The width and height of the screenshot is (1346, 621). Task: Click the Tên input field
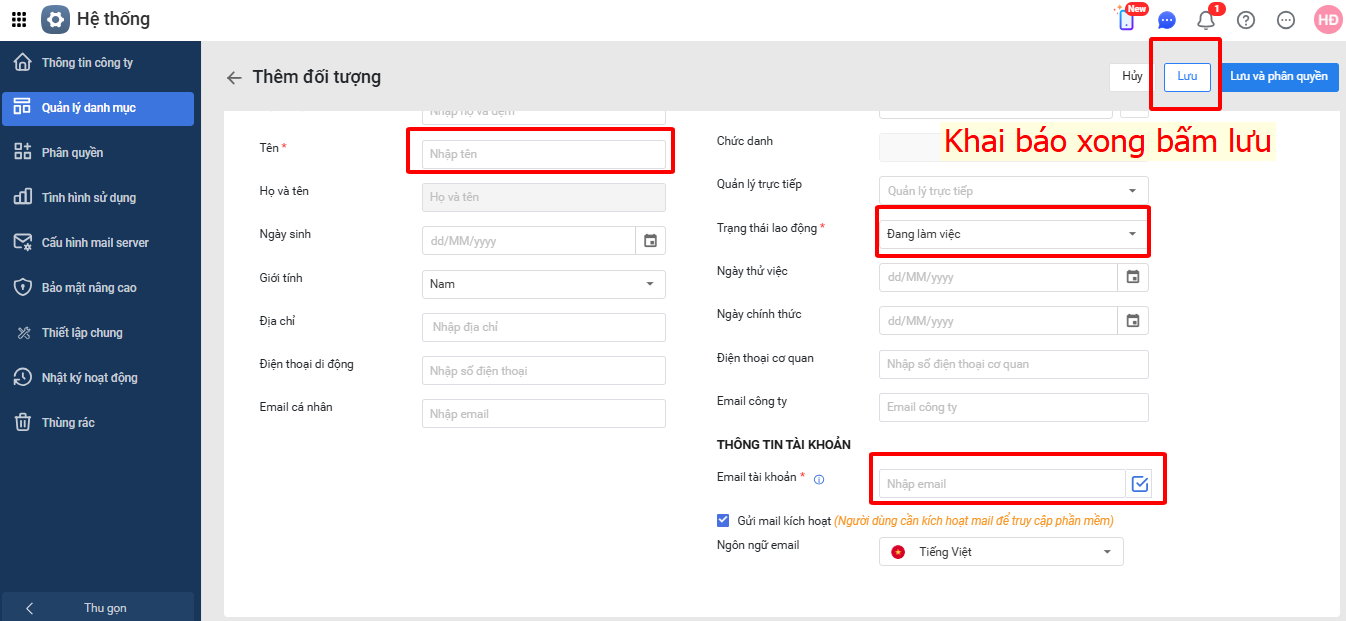(543, 154)
